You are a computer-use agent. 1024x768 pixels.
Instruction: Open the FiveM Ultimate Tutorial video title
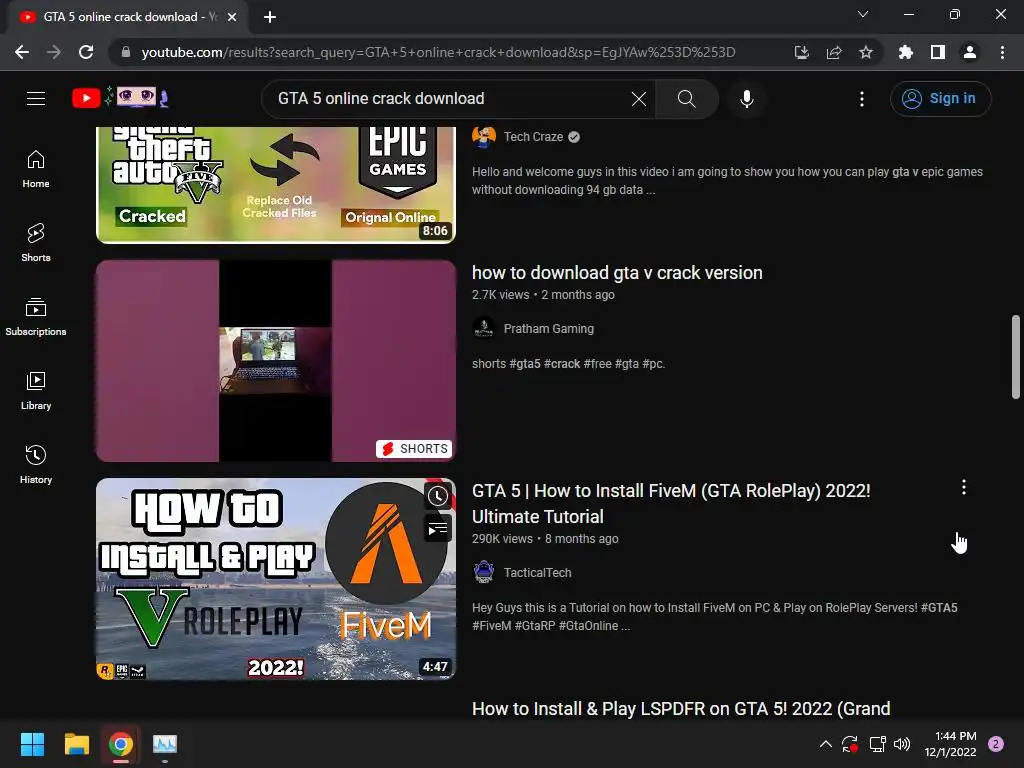(671, 504)
